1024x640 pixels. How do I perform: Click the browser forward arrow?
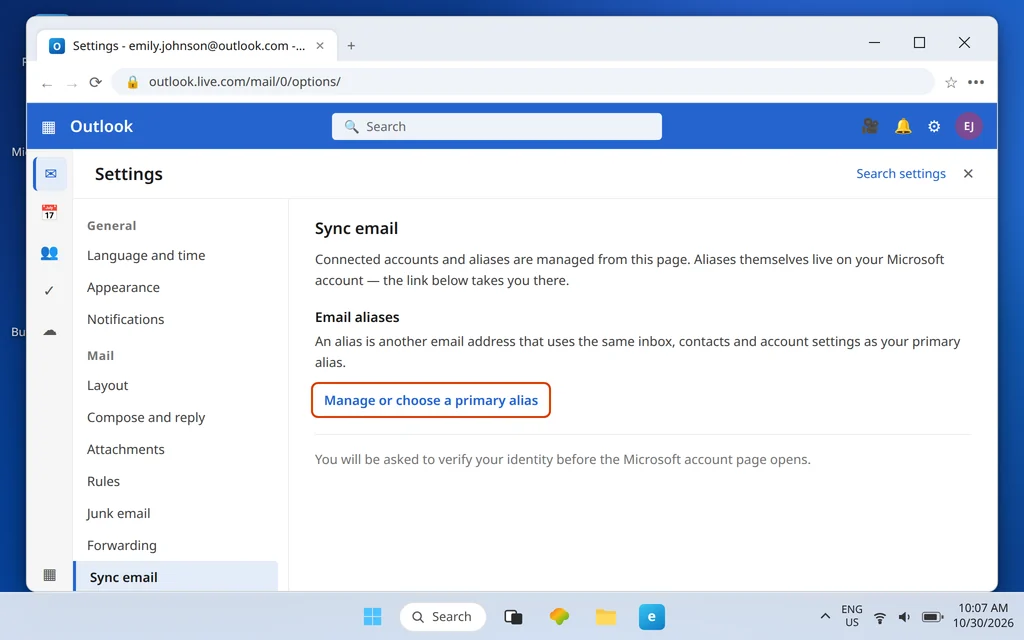click(x=72, y=83)
